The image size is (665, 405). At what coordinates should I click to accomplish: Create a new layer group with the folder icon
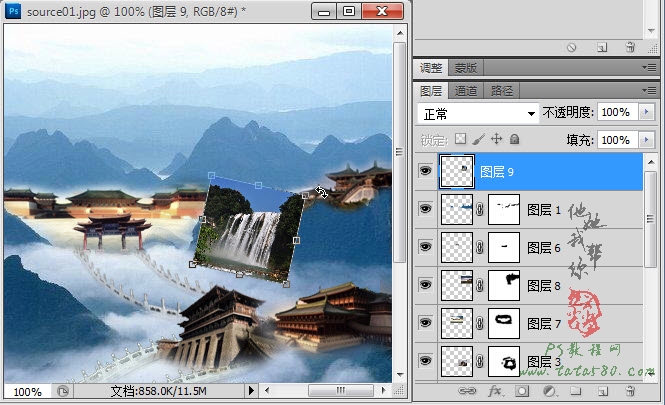pos(576,391)
